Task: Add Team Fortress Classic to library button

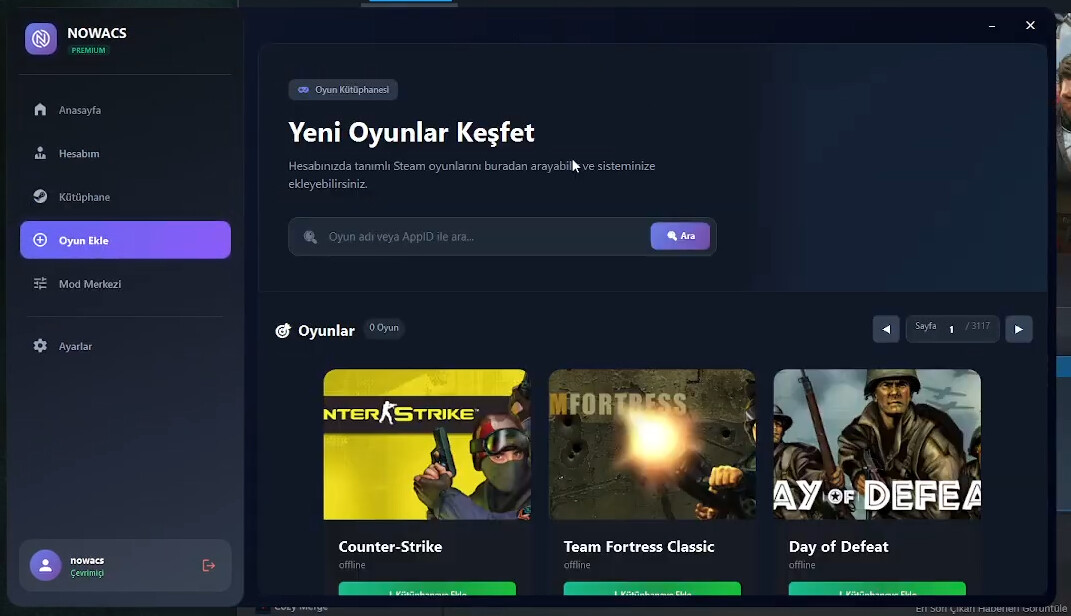Action: tap(652, 589)
